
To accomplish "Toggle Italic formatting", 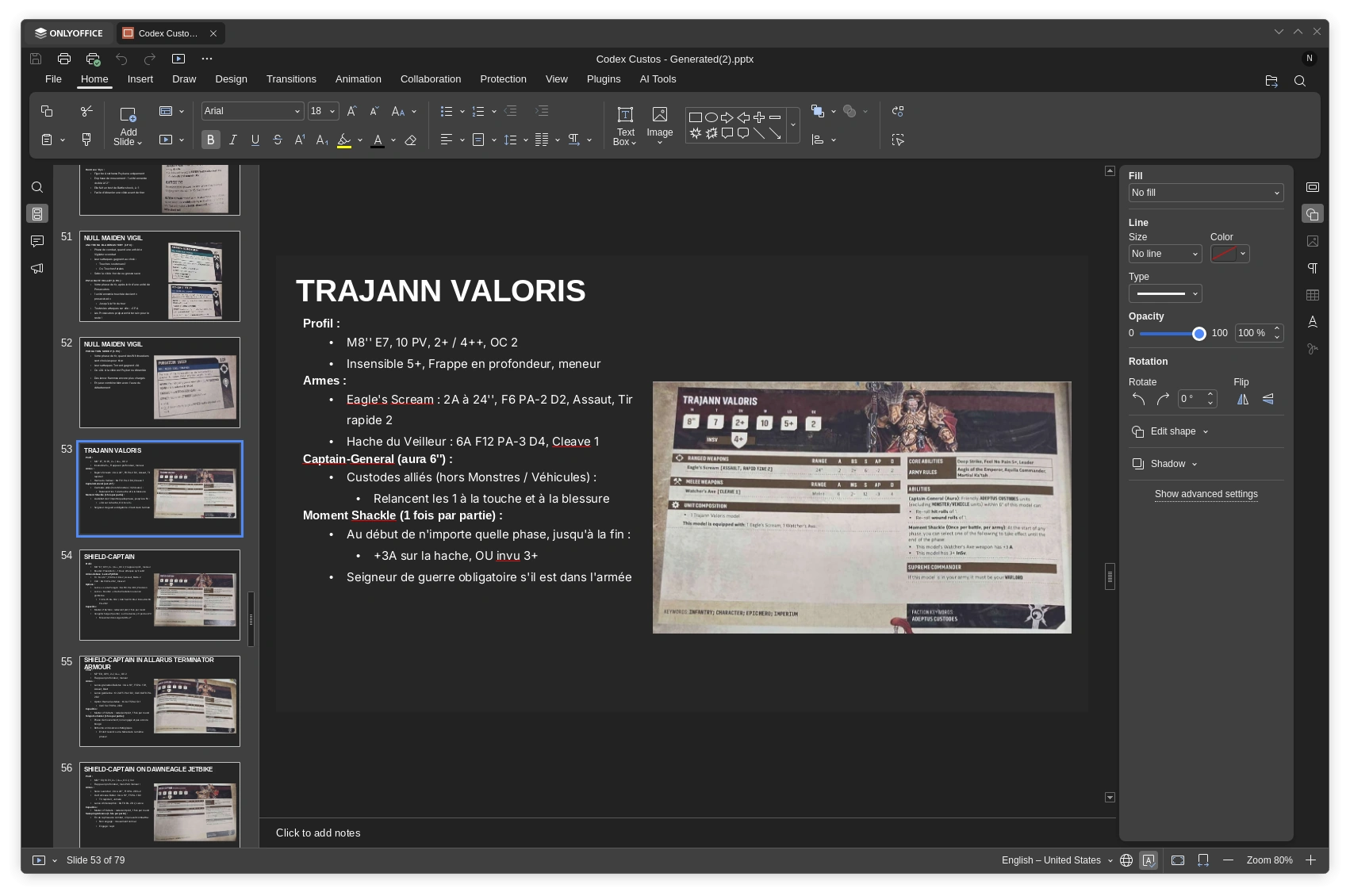I will point(233,140).
